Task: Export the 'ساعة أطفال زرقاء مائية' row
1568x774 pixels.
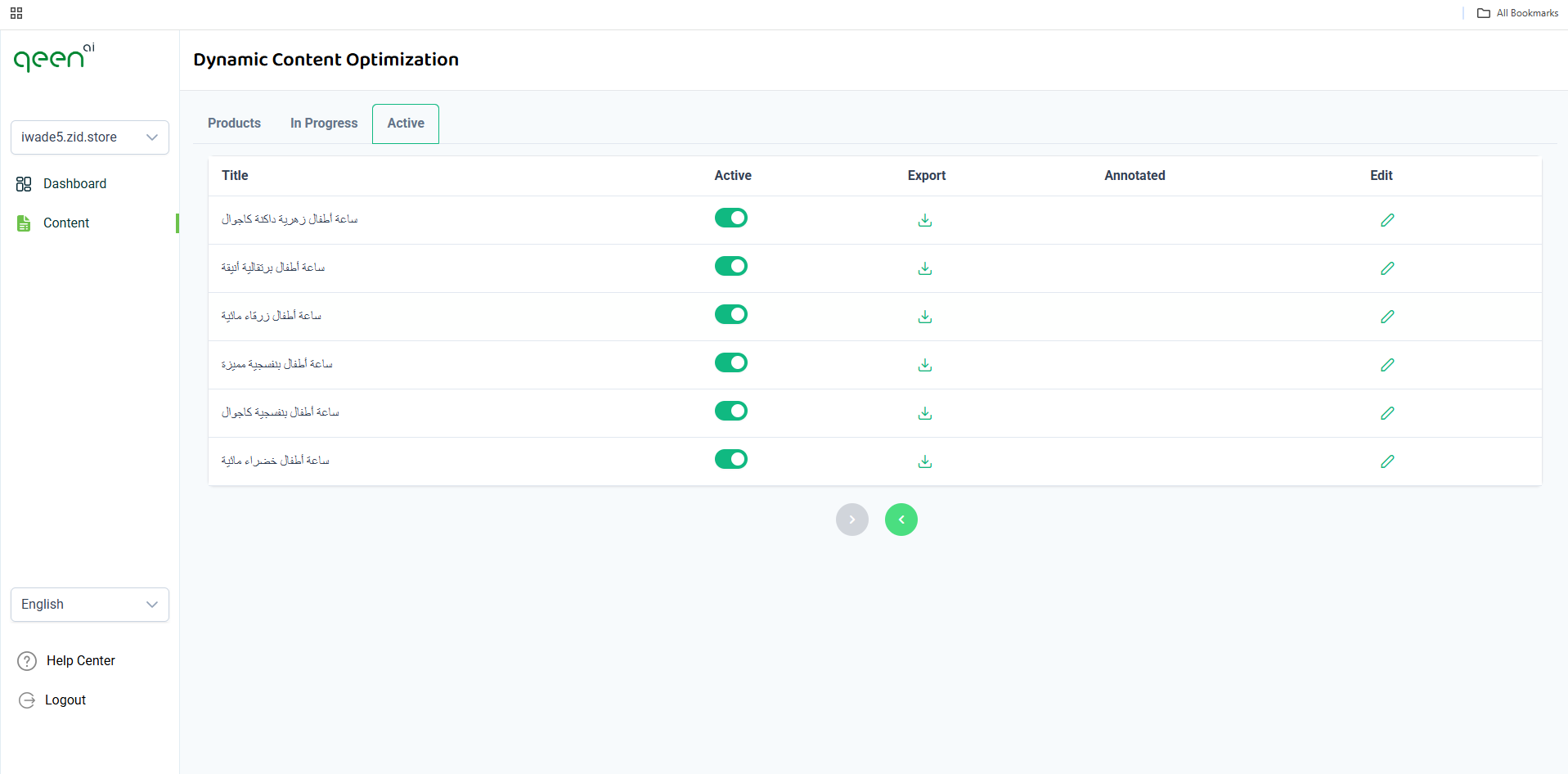Action: click(925, 317)
